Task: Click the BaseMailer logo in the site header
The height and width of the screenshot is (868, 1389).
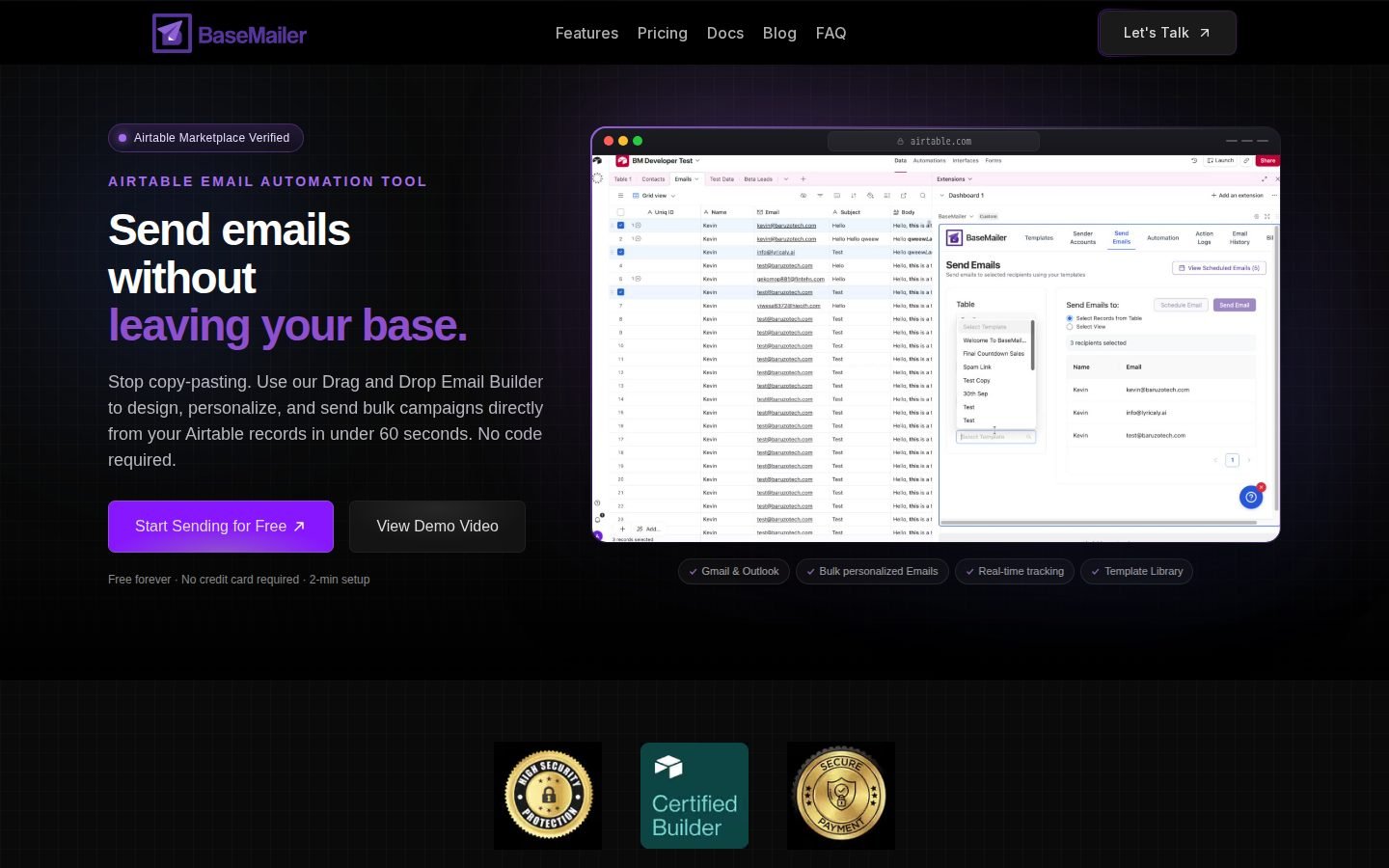Action: (x=230, y=34)
